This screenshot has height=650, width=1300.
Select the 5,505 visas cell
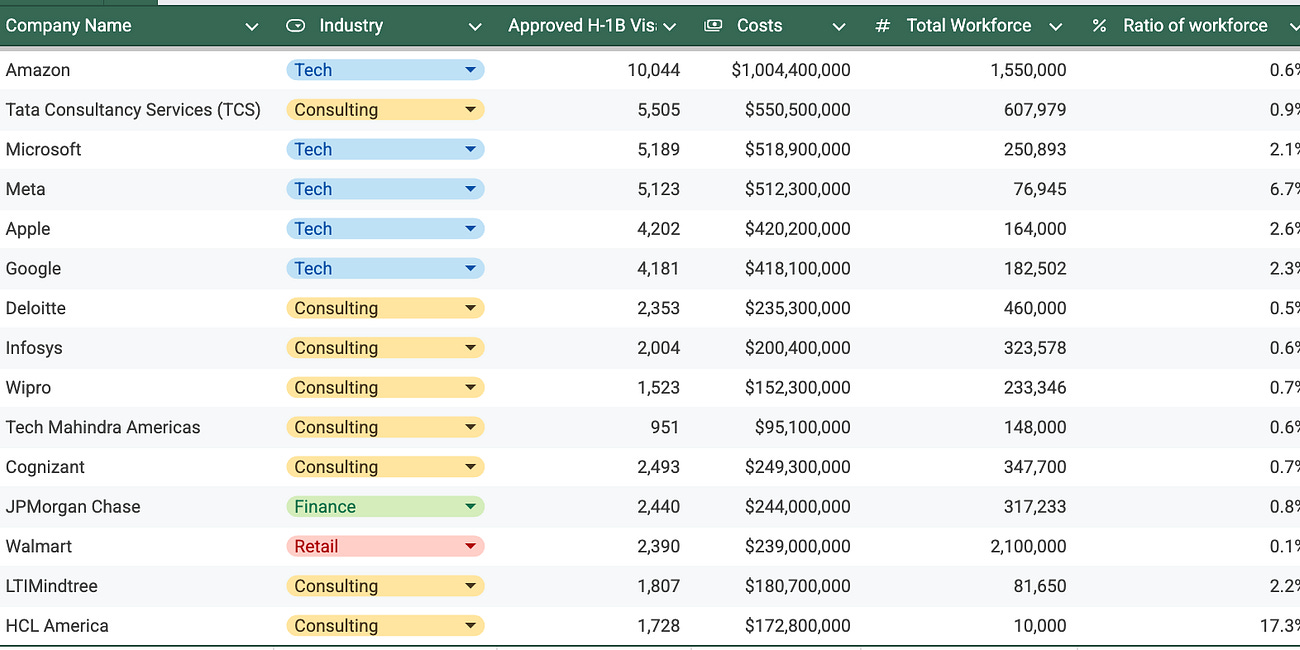click(594, 110)
